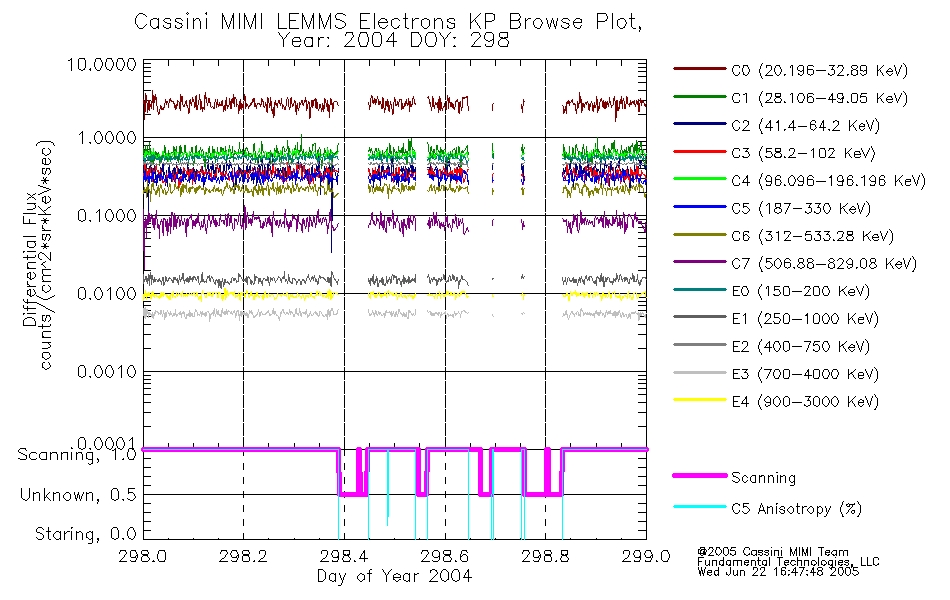
Task: Click the Scanning legend label
Action: click(x=763, y=478)
